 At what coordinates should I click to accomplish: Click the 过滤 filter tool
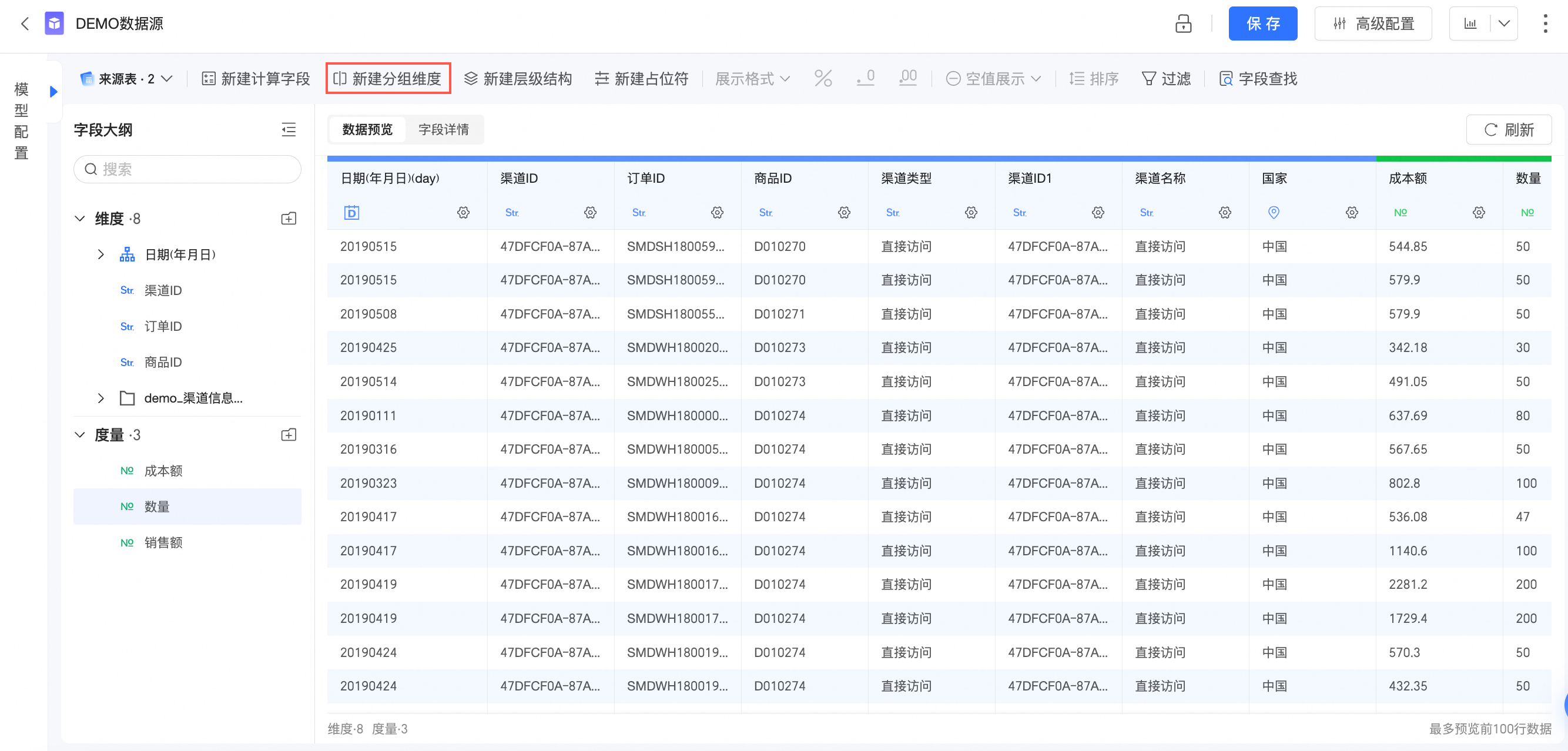[1166, 79]
